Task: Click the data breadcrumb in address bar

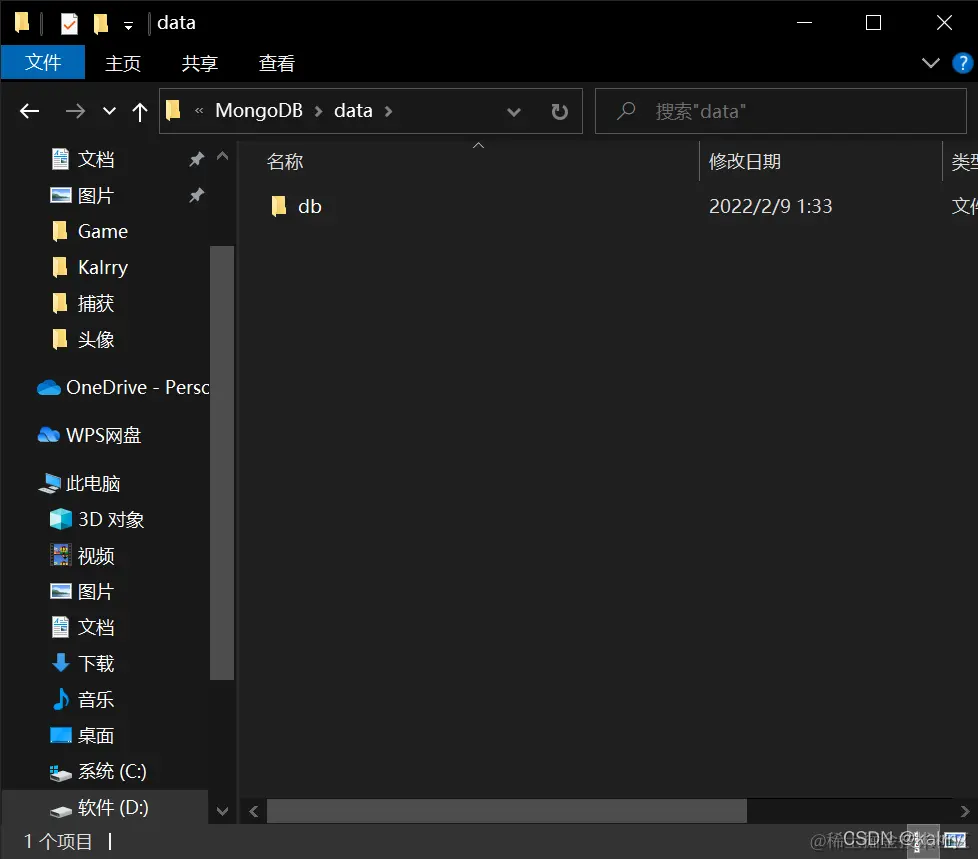Action: coord(353,110)
